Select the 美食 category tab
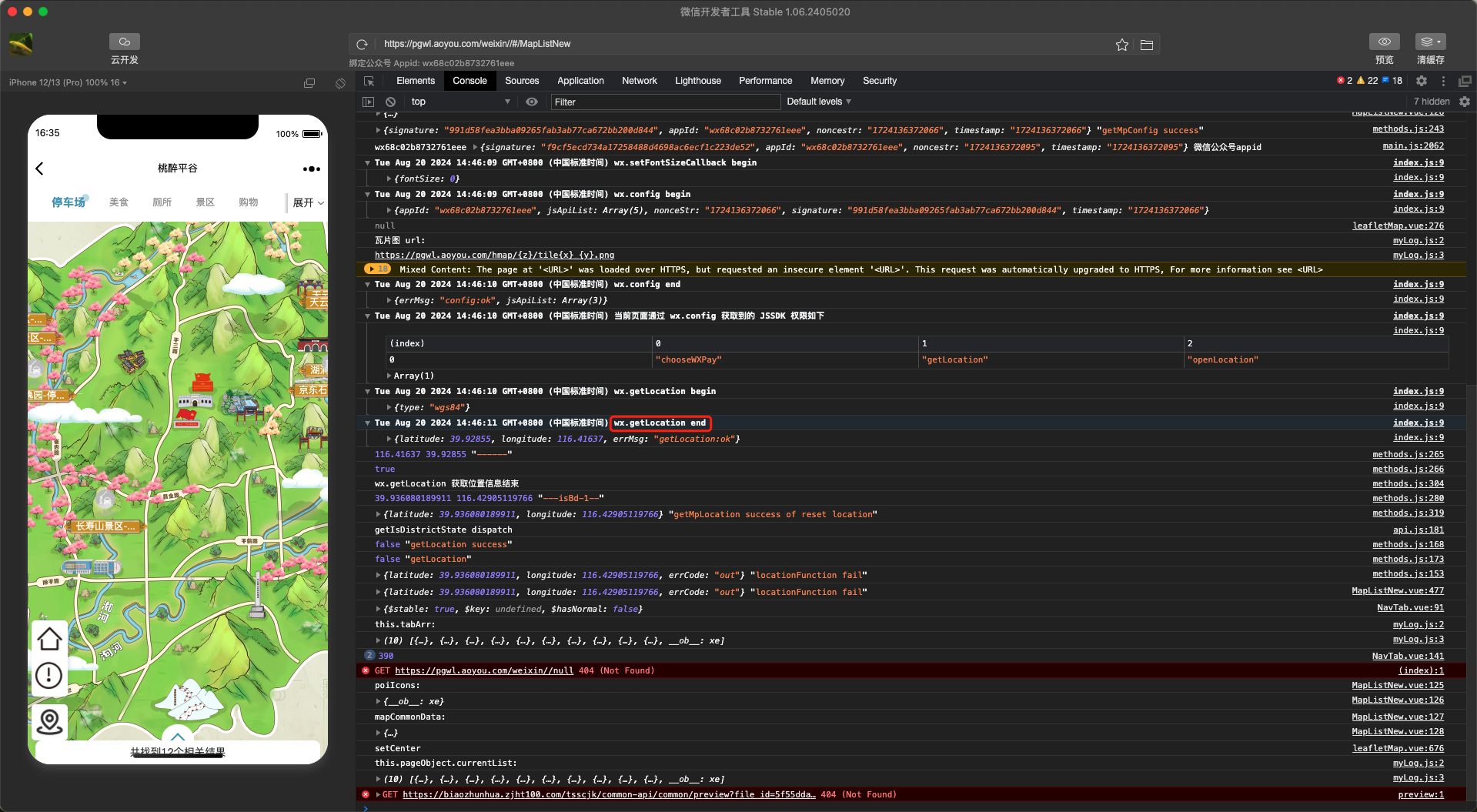The height and width of the screenshot is (812, 1477). (119, 202)
